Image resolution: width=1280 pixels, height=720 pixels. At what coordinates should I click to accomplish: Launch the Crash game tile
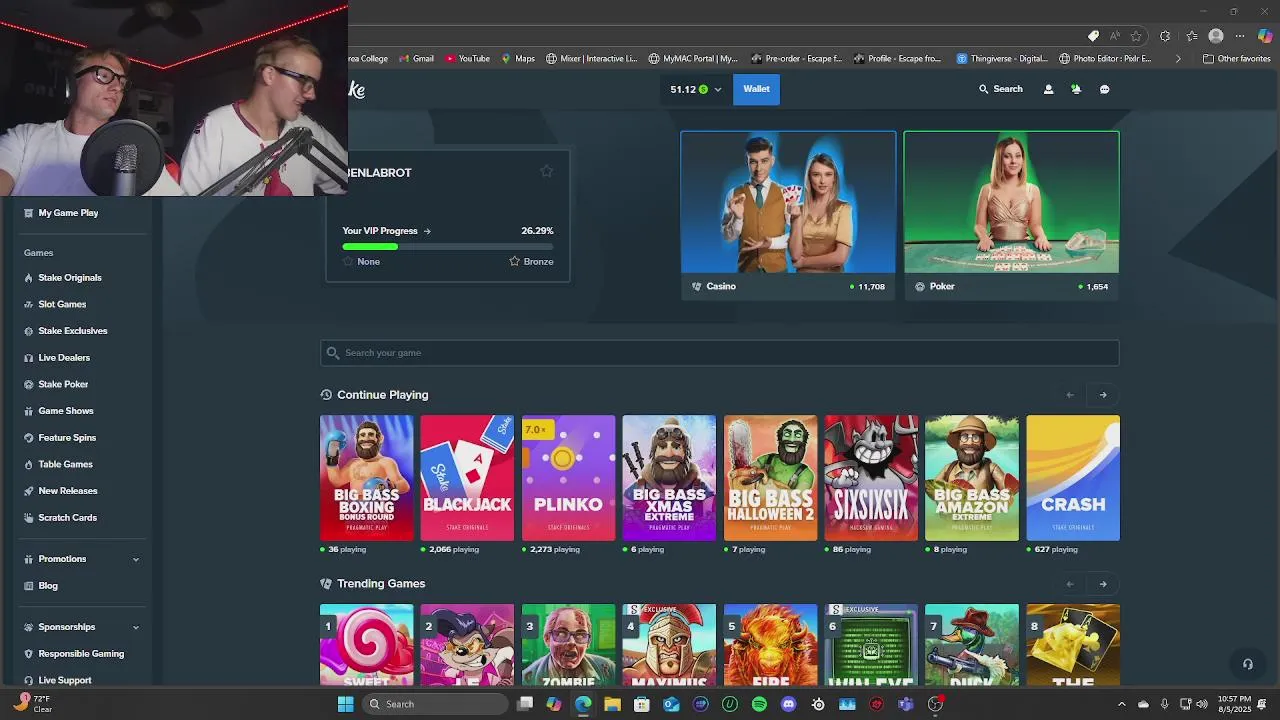pyautogui.click(x=1073, y=478)
